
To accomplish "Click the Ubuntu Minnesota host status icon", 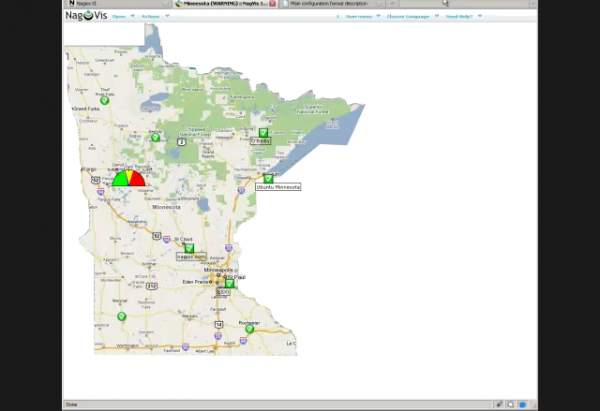I will (268, 178).
